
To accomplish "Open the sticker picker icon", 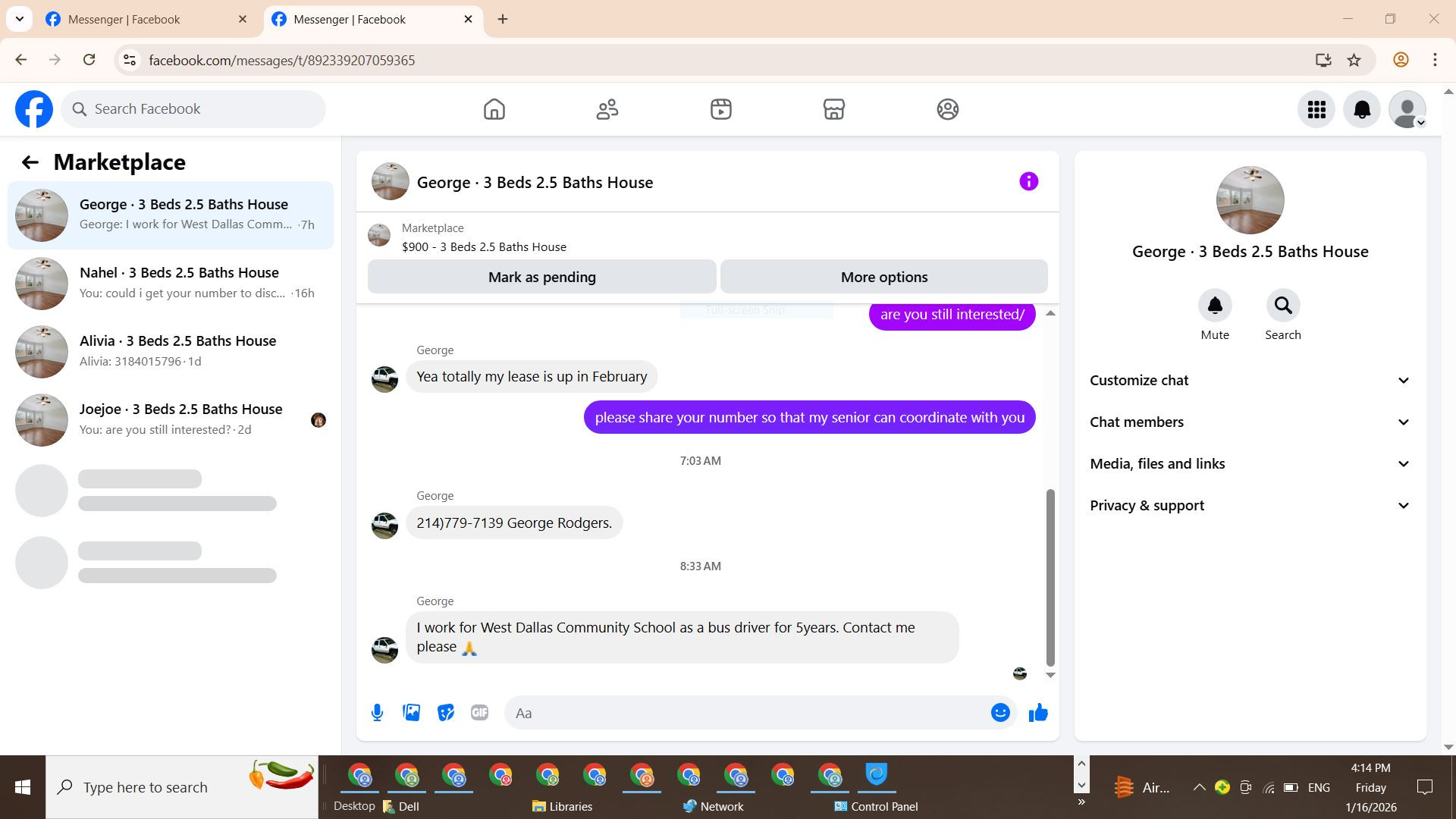I will coord(445,713).
